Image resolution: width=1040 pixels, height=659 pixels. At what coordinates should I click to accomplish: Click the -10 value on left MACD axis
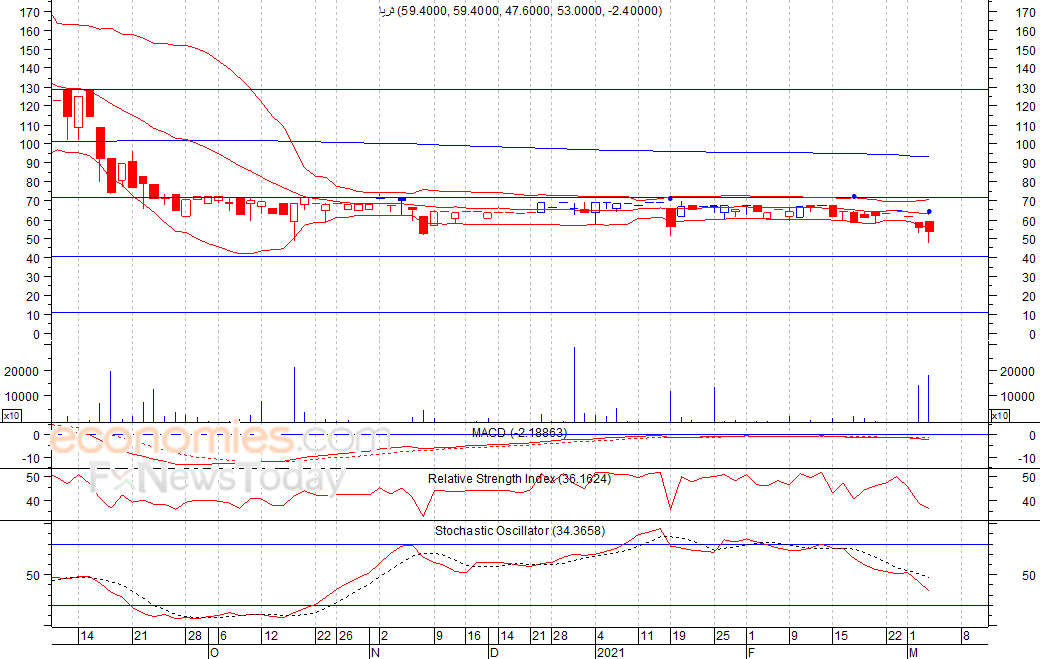click(31, 458)
